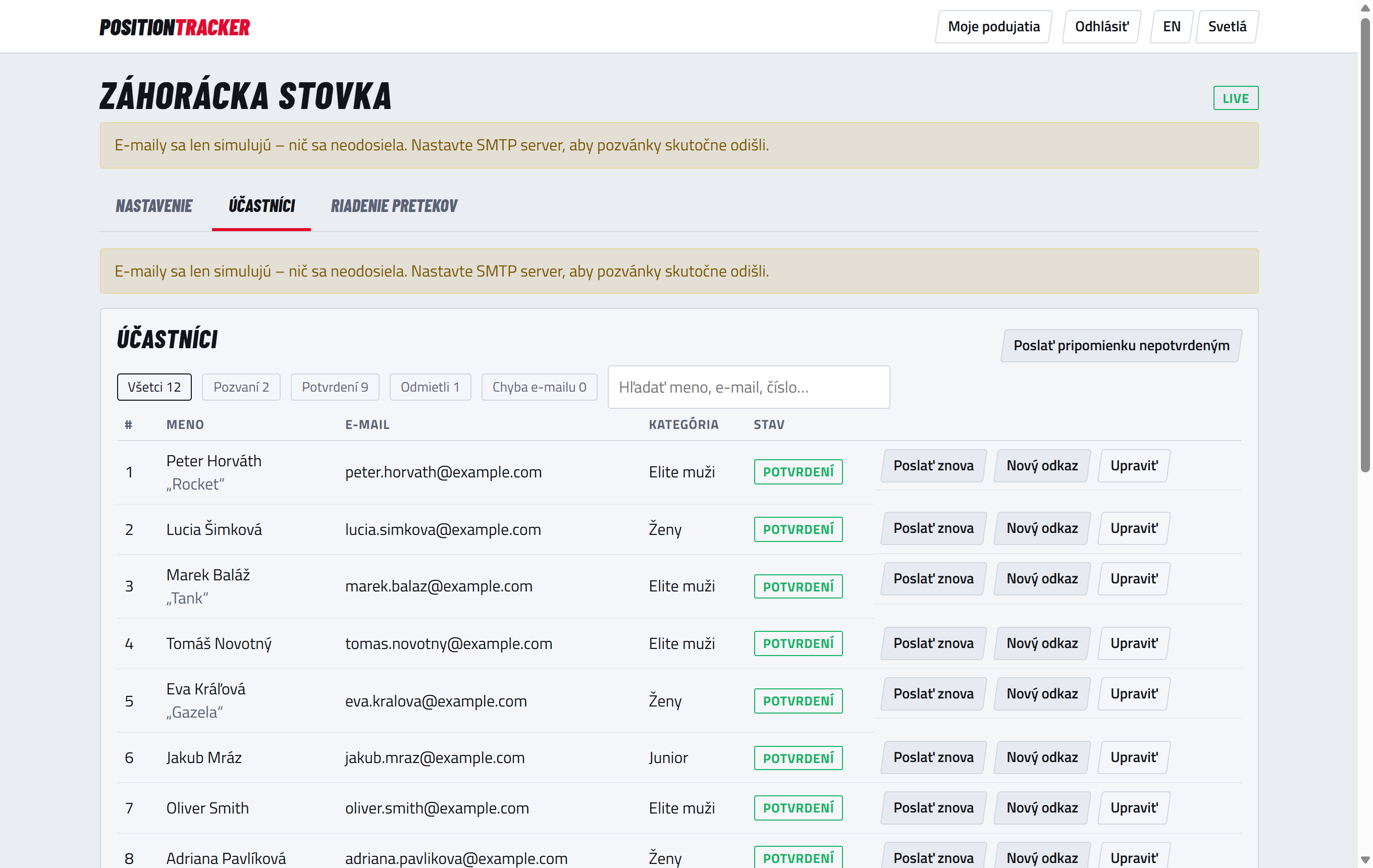Switch to Riadenie pretekov tab
Viewport: 1373px width, 868px height.
pos(394,206)
